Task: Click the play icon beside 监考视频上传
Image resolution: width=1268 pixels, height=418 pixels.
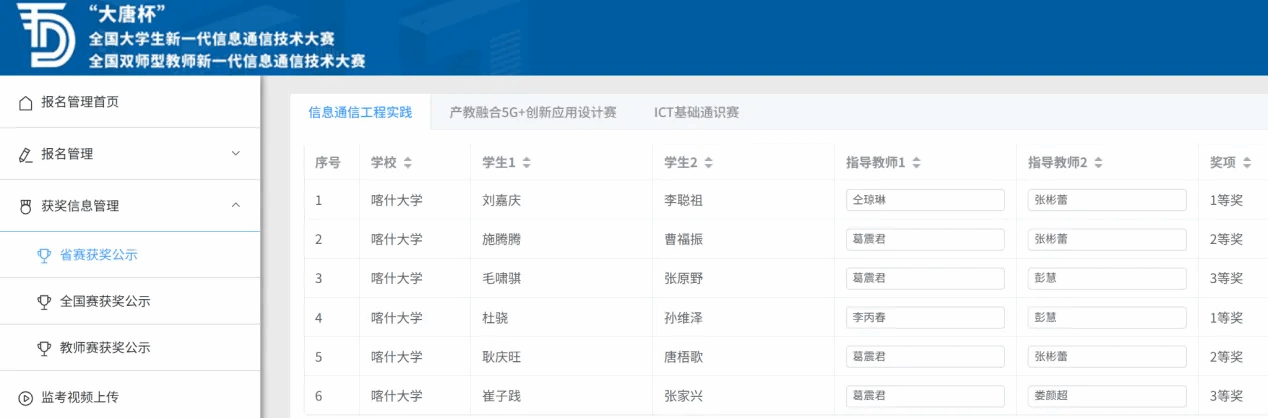Action: point(26,397)
